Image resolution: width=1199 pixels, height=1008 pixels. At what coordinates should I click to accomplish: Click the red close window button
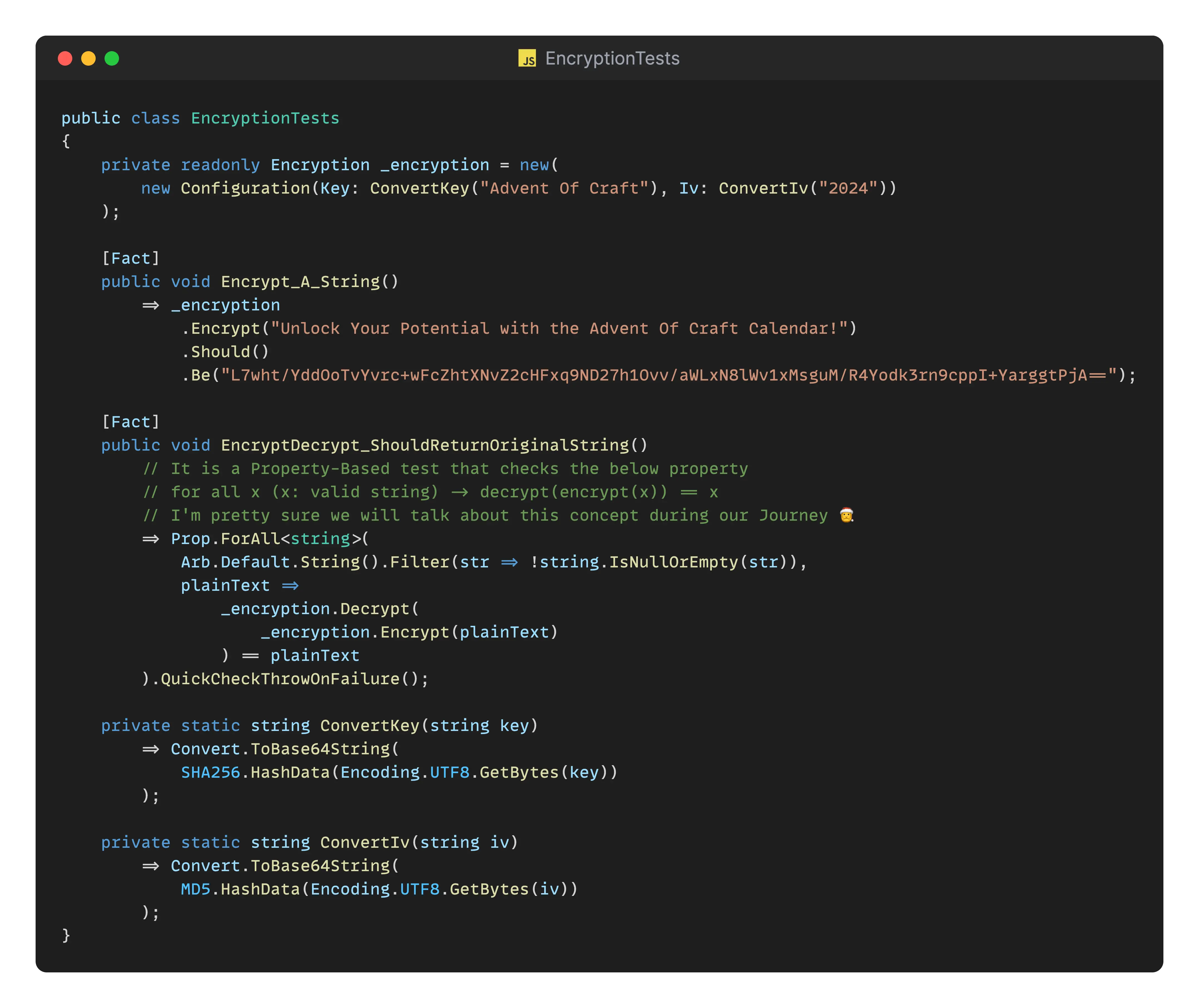point(65,58)
